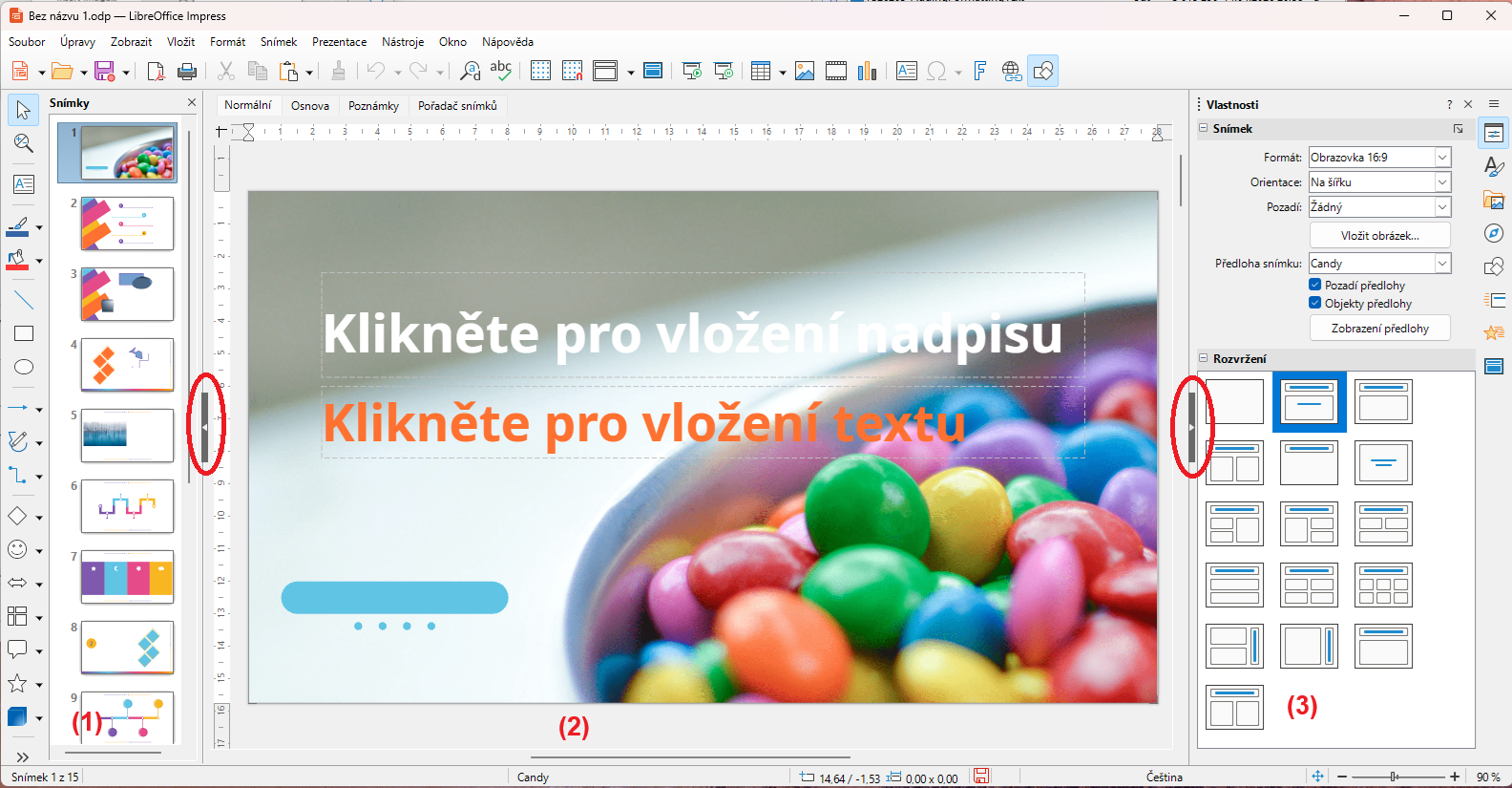1512x788 pixels.
Task: Click the Vložit obrázek... button
Action: [x=1379, y=235]
